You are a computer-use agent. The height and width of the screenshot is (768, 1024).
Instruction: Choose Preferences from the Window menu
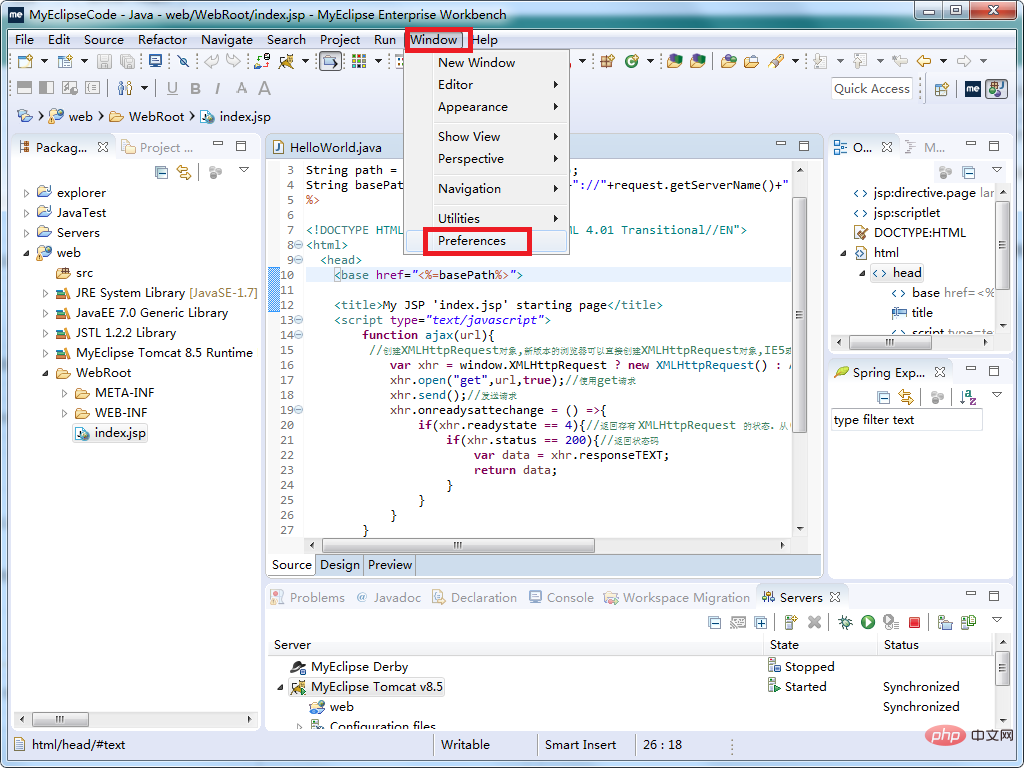[x=486, y=241]
